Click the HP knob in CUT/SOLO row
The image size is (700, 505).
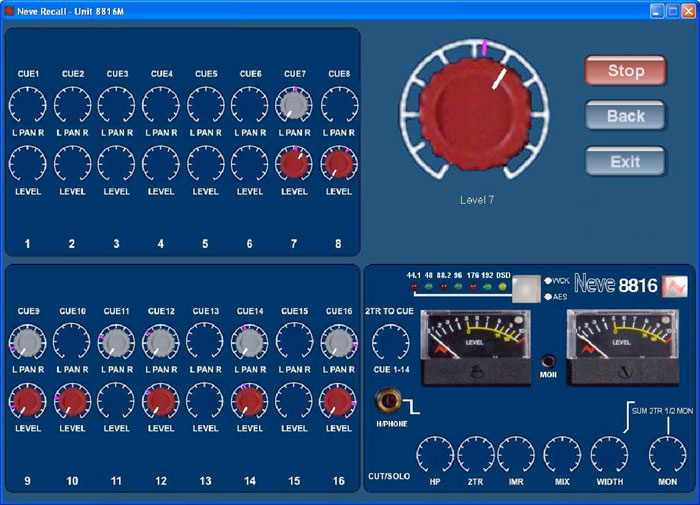click(x=433, y=455)
